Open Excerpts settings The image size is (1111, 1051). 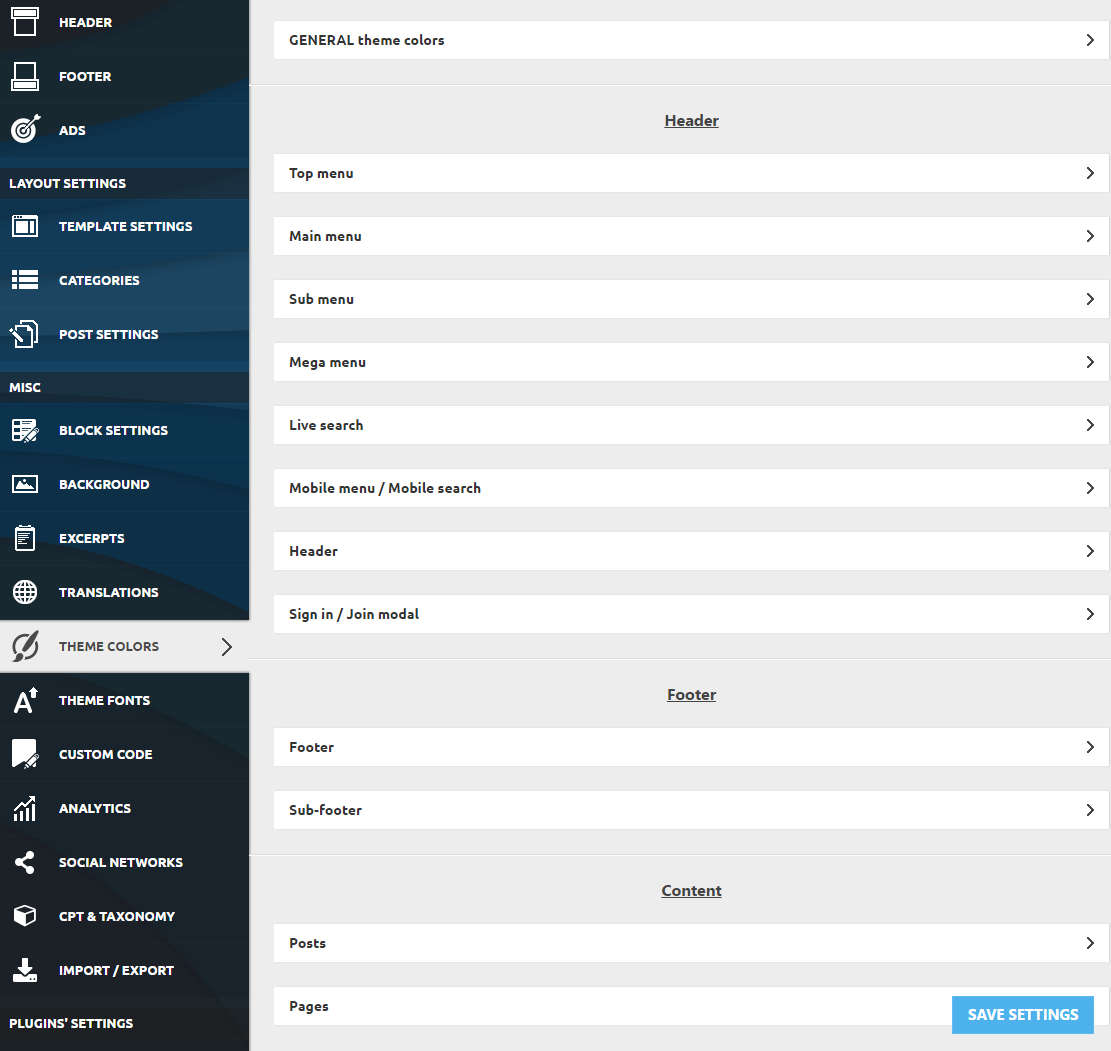click(125, 538)
